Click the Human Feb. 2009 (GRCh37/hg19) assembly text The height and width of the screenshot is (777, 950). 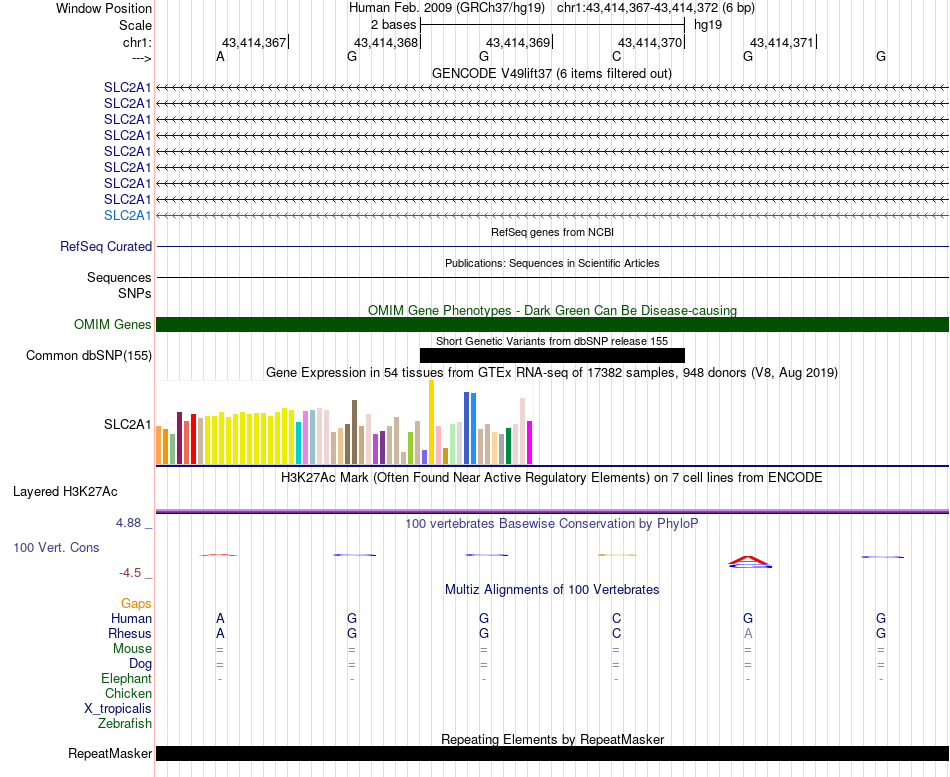447,8
